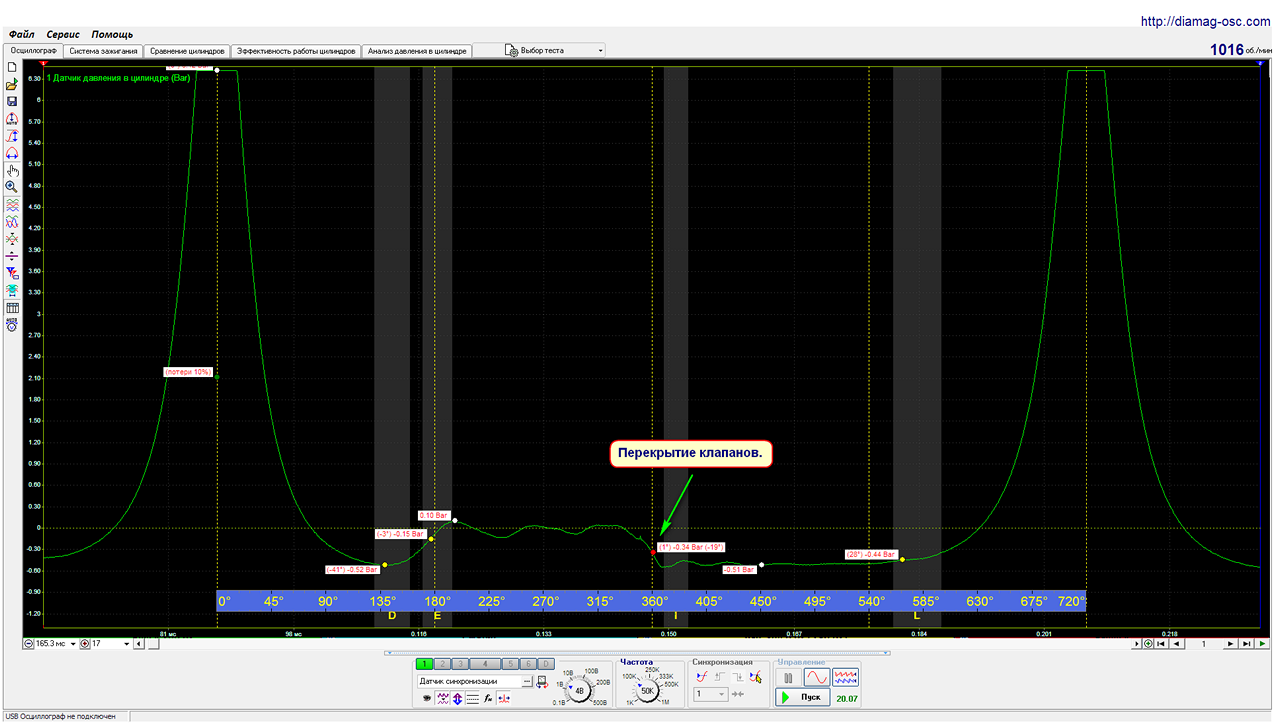Click sync slope icon with cursor
Viewport: 1280px width, 725px height.
pos(756,677)
